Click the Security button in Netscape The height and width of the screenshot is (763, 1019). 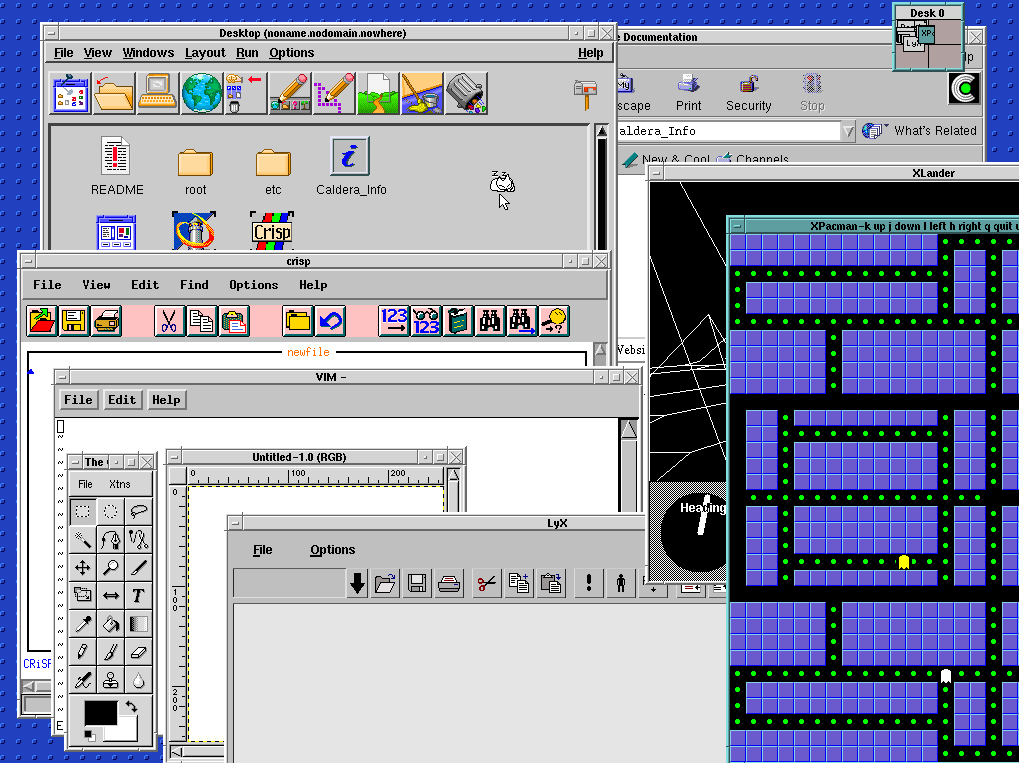point(748,92)
